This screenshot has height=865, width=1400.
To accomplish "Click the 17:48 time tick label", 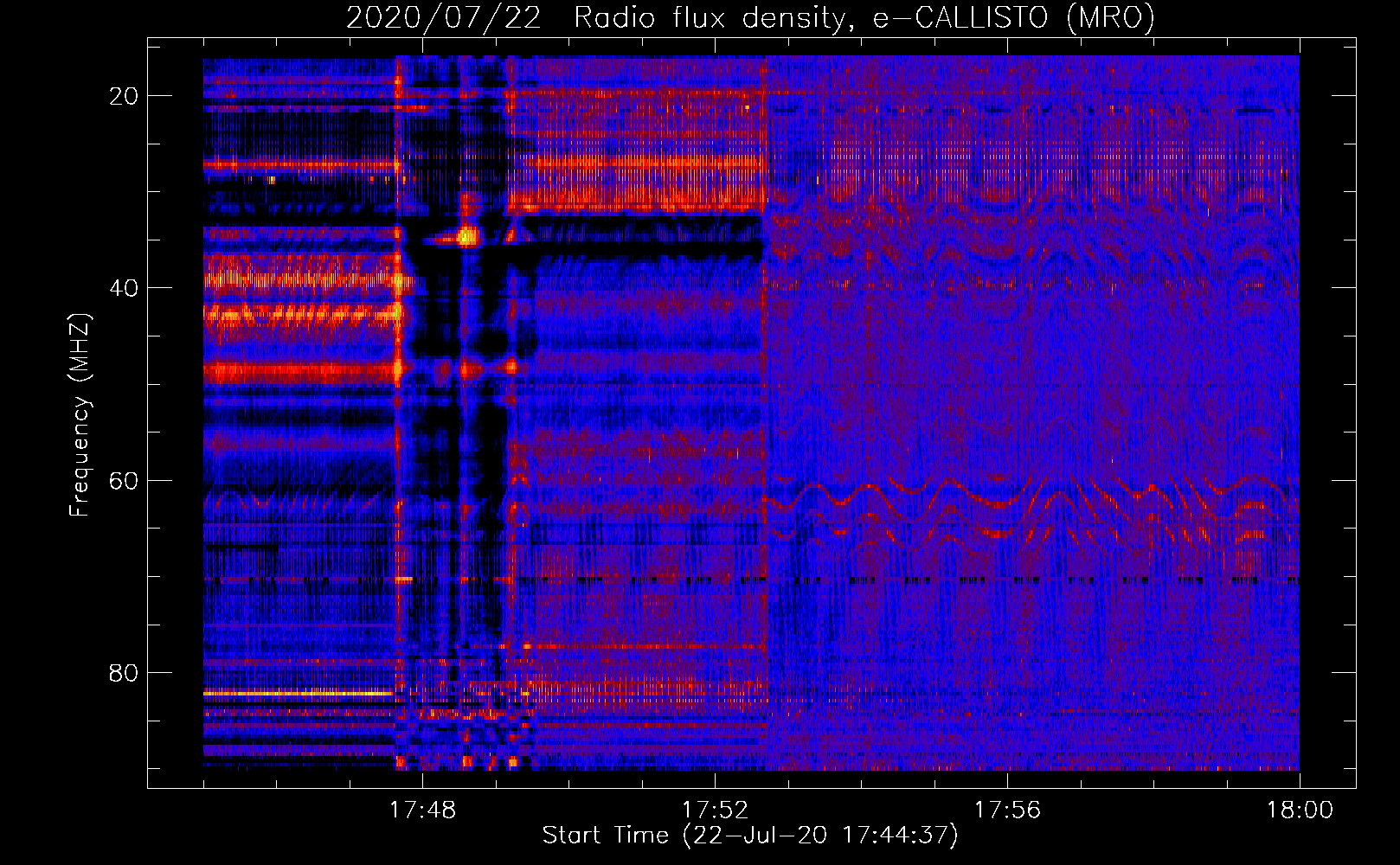I will (x=422, y=811).
